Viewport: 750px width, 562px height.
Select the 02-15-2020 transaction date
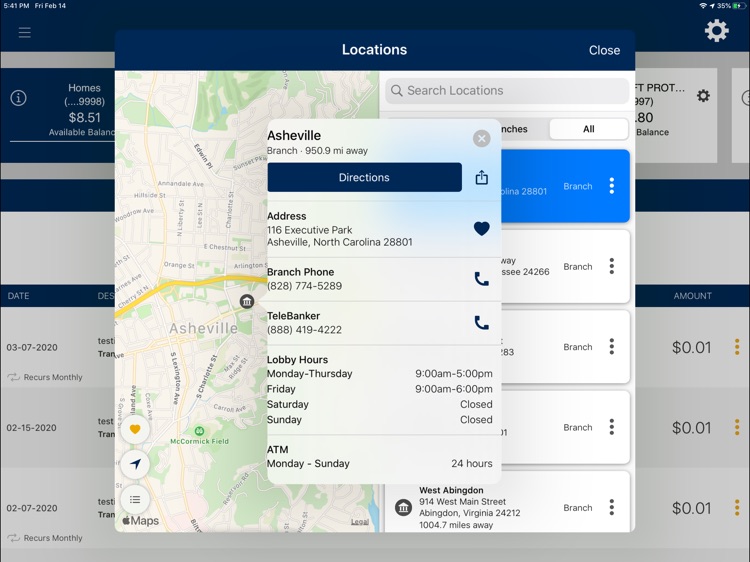point(32,428)
